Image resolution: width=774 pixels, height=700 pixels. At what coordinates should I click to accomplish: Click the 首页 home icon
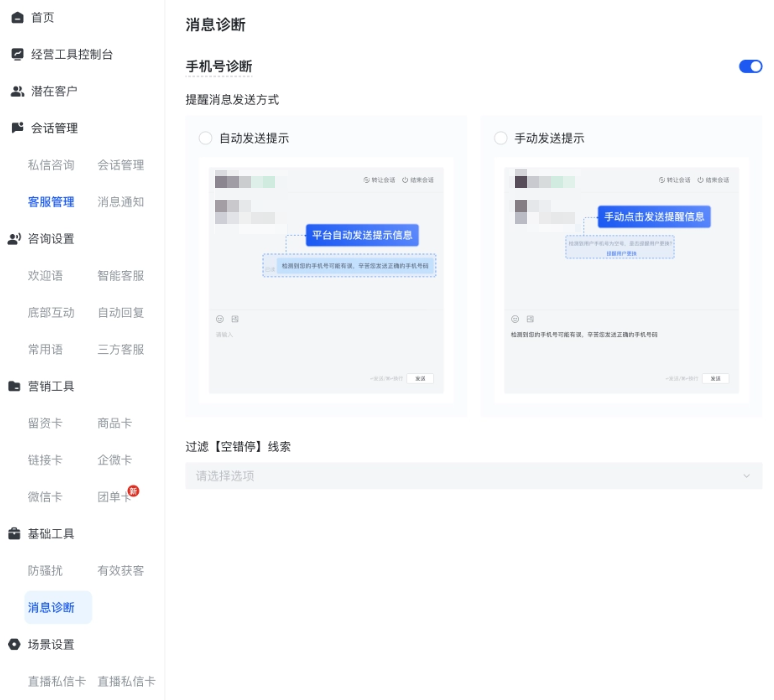[17, 18]
